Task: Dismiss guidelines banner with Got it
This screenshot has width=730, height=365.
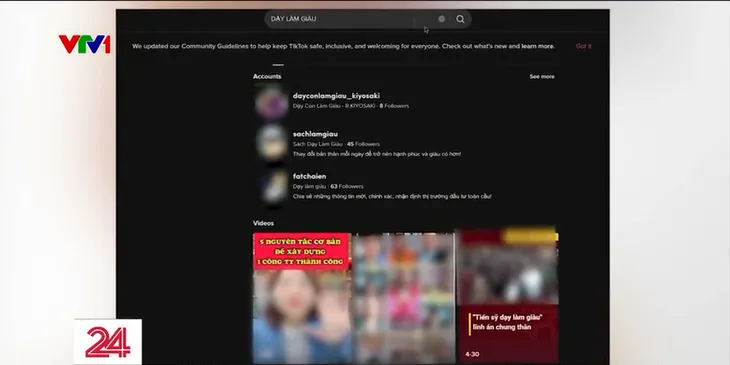Action: pyautogui.click(x=583, y=46)
